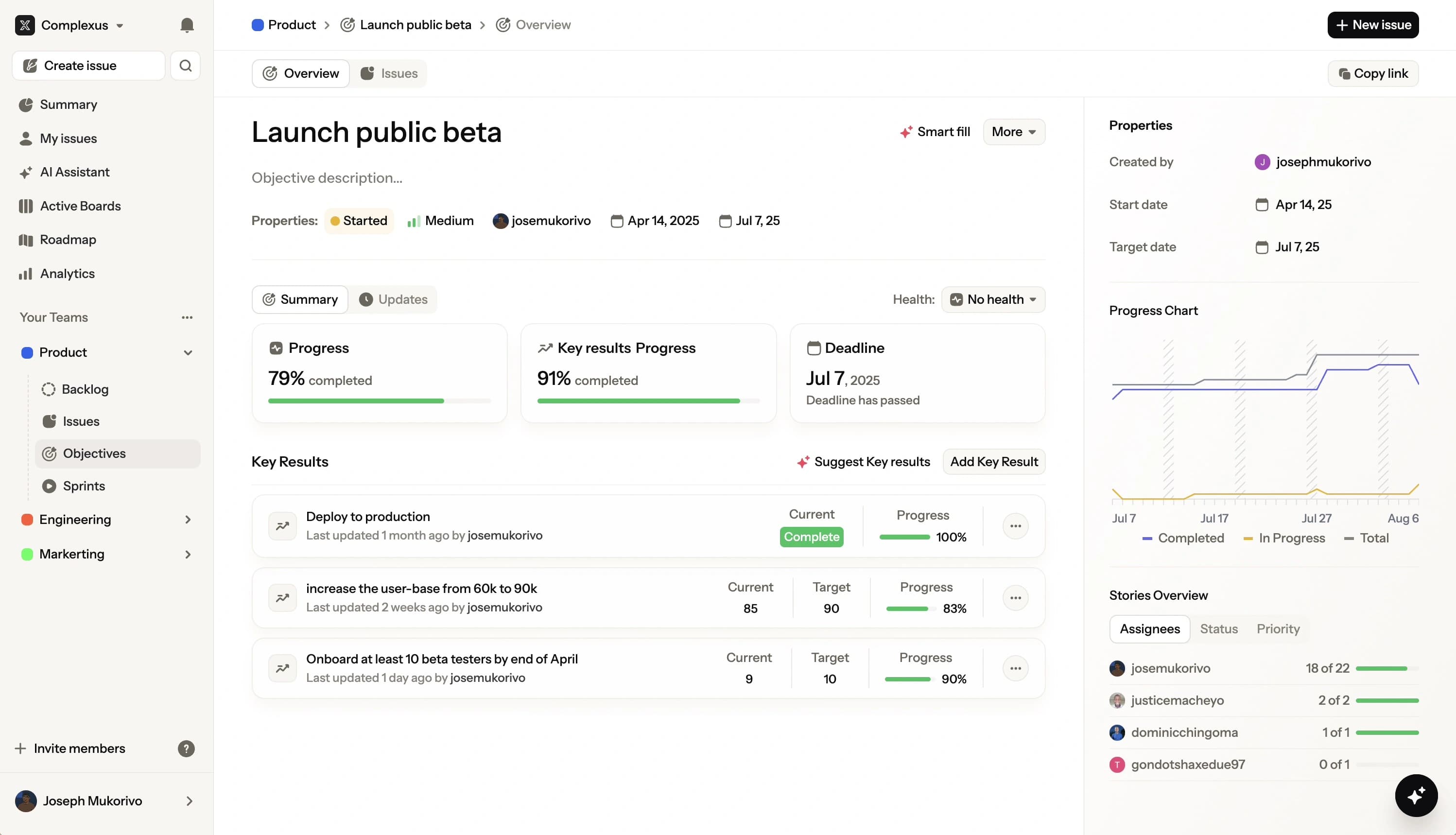Screen dimensions: 1456x835
Task: Open the floating AI sparkle assistant button
Action: (1416, 796)
